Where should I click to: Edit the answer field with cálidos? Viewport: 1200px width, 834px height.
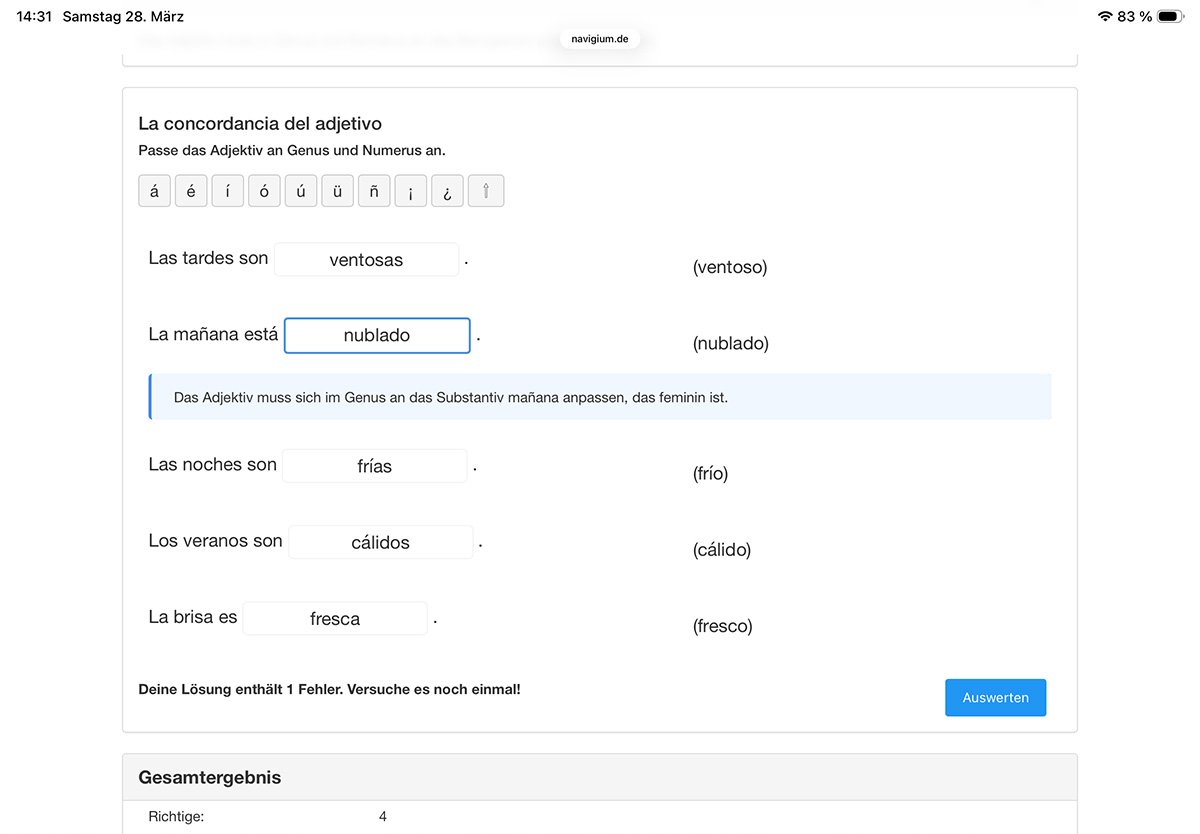click(x=380, y=543)
